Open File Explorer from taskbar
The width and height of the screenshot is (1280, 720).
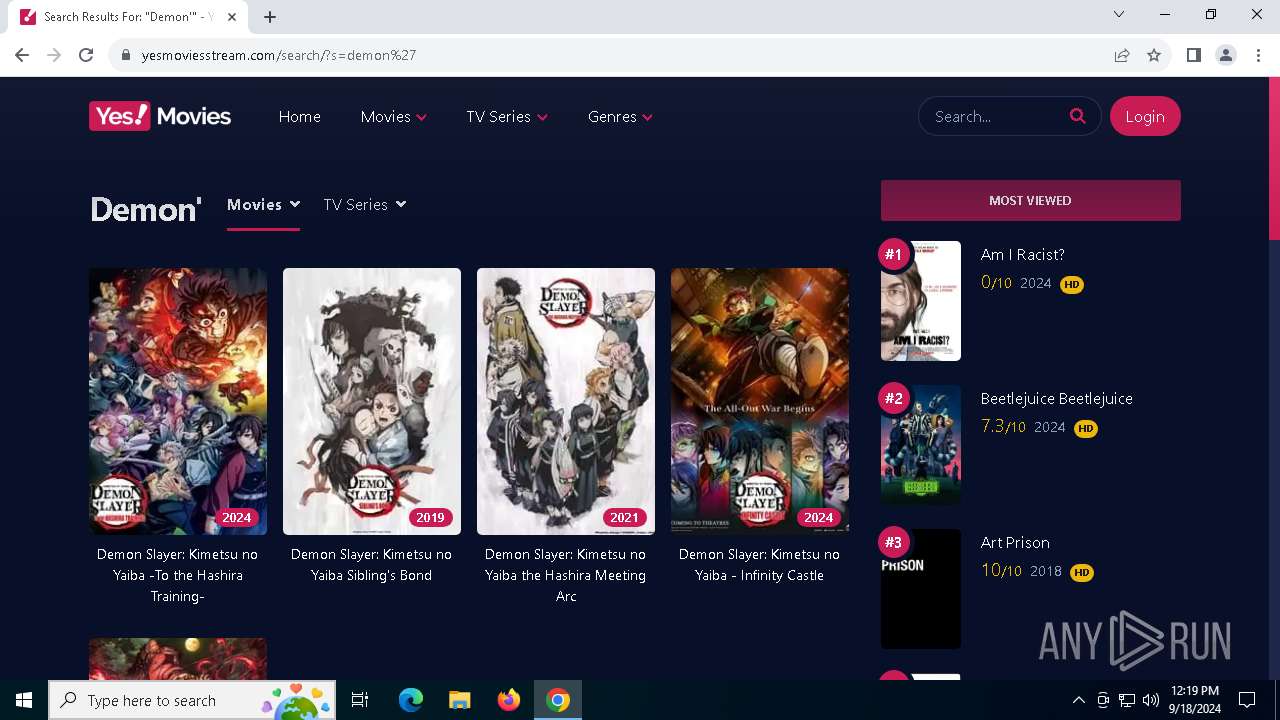pos(459,700)
